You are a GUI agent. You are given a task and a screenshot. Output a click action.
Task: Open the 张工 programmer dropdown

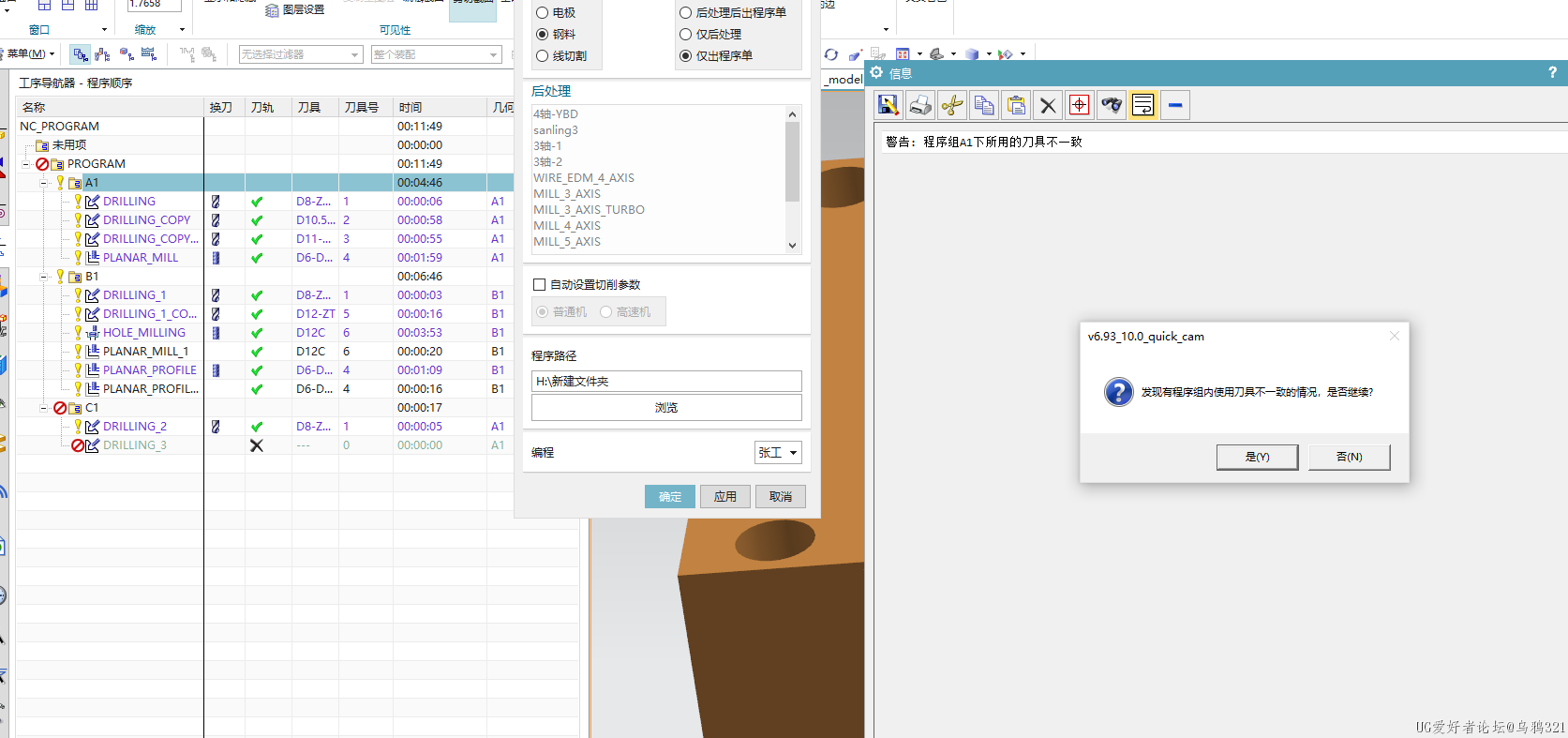click(x=778, y=453)
